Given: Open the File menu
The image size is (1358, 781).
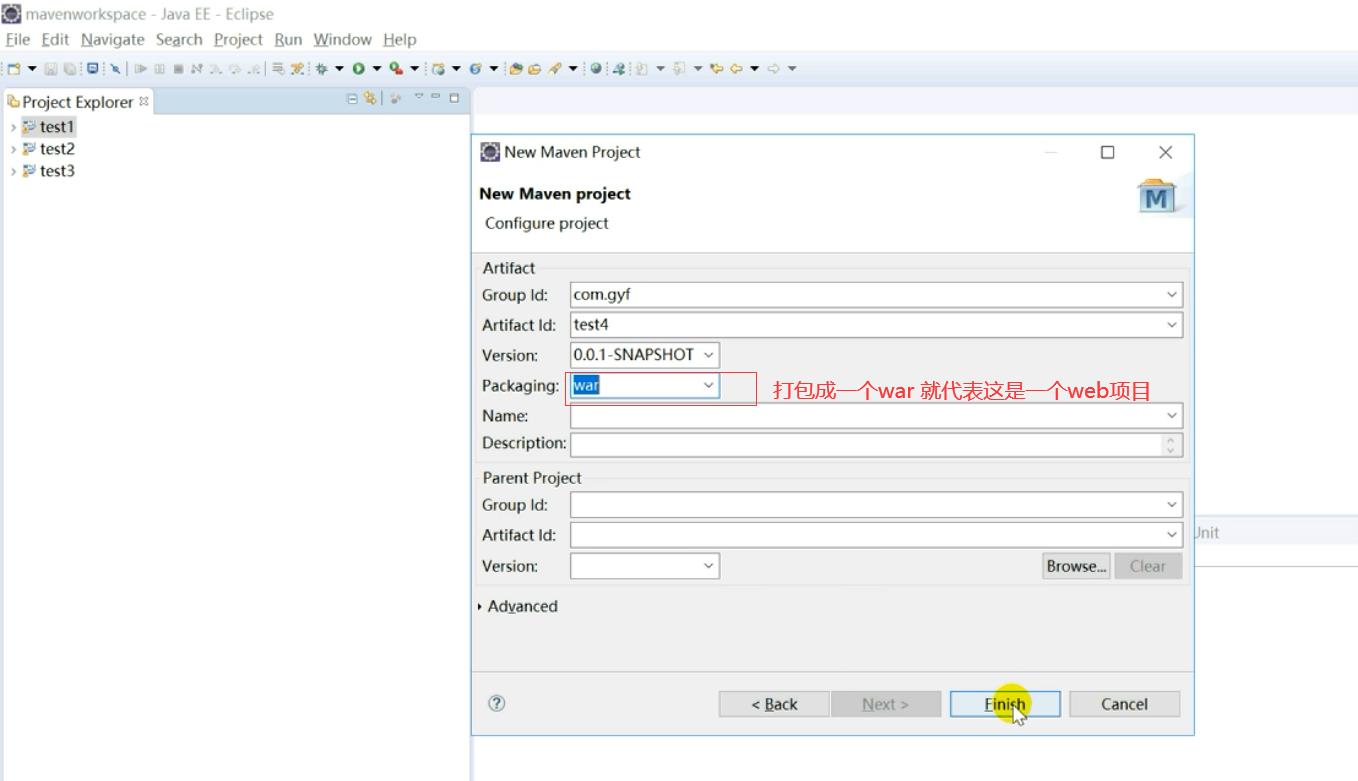Looking at the screenshot, I should (18, 39).
